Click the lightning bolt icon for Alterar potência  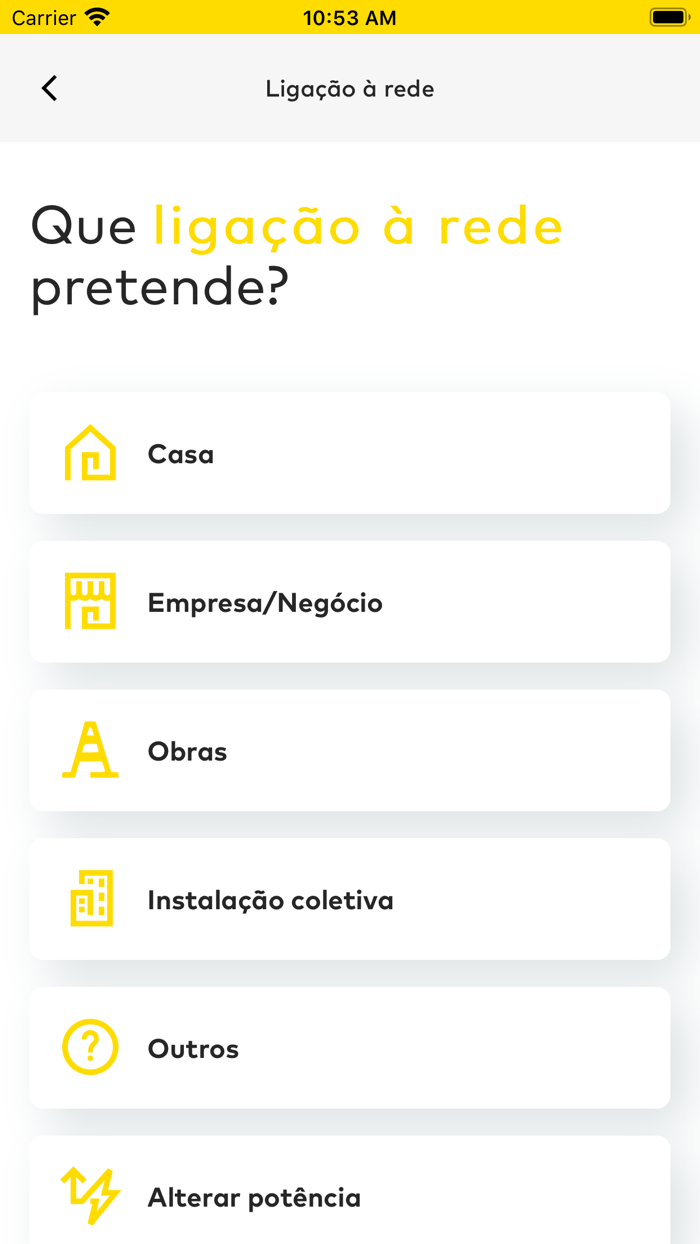coord(90,1196)
